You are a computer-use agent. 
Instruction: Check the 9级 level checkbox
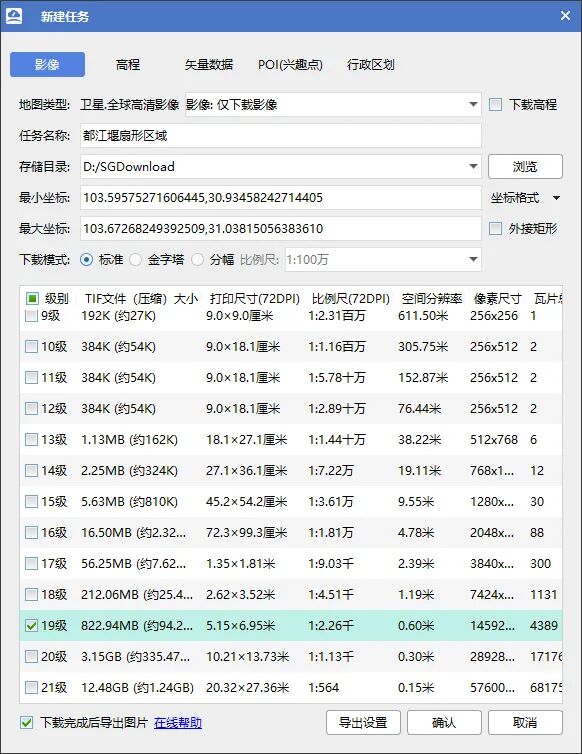tap(31, 316)
